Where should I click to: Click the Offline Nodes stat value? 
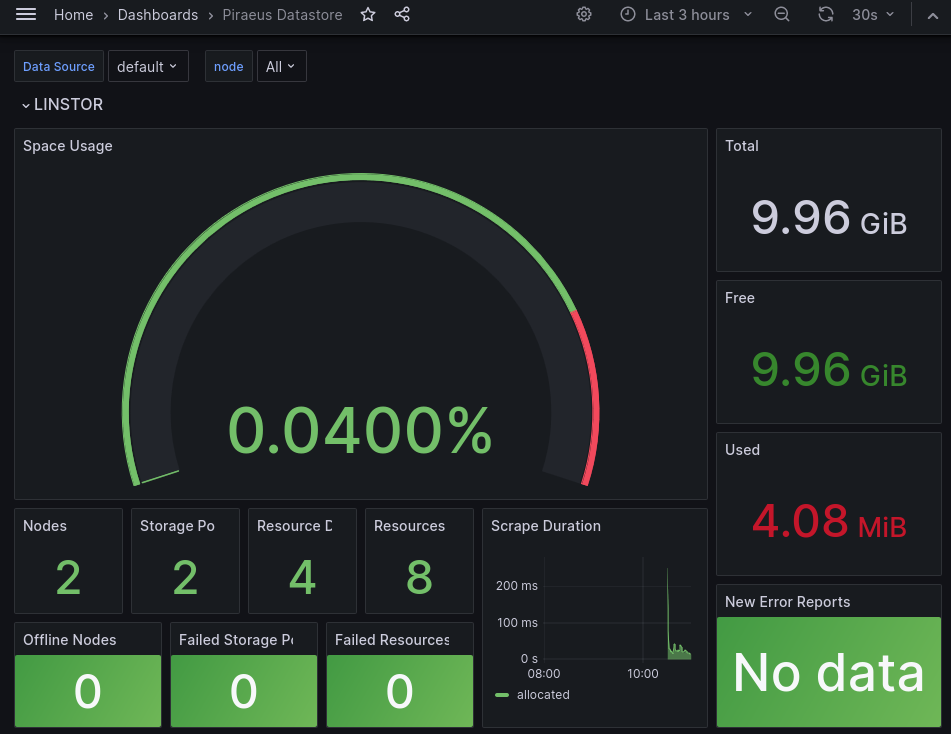click(x=88, y=691)
